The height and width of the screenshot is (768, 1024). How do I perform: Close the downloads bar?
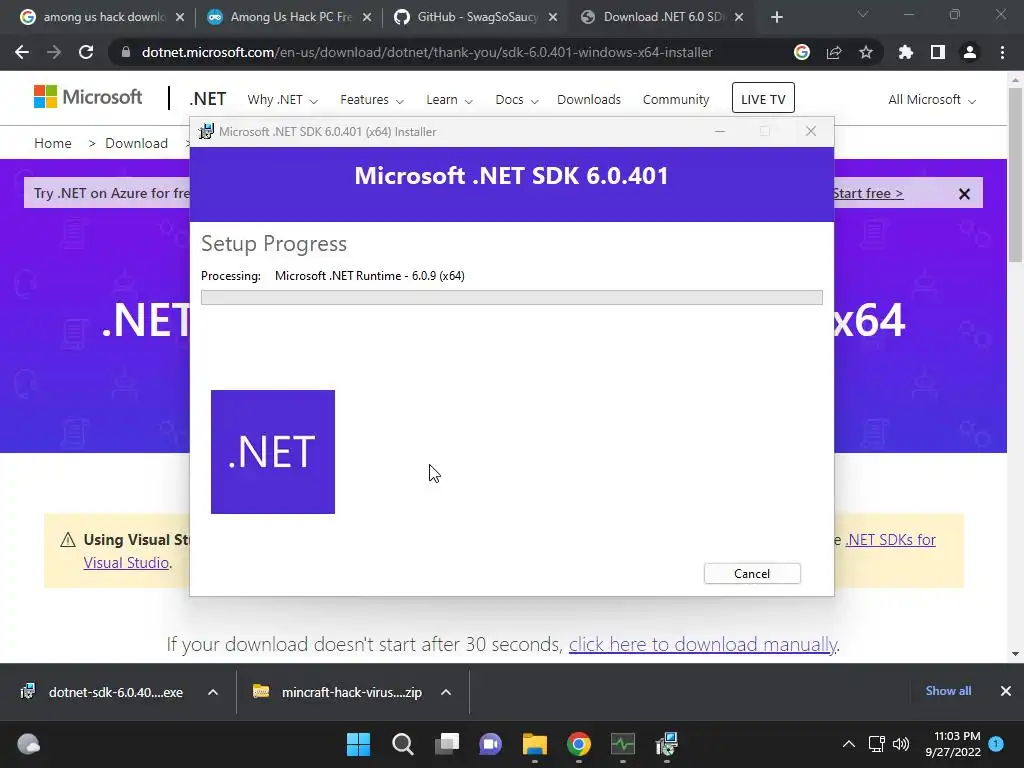pyautogui.click(x=1006, y=691)
